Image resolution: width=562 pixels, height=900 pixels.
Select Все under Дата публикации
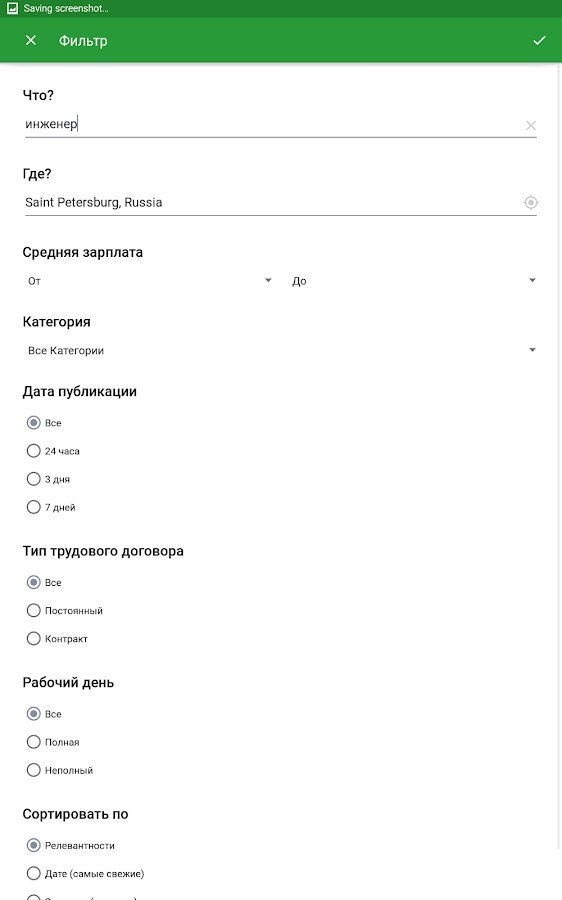(x=44, y=423)
